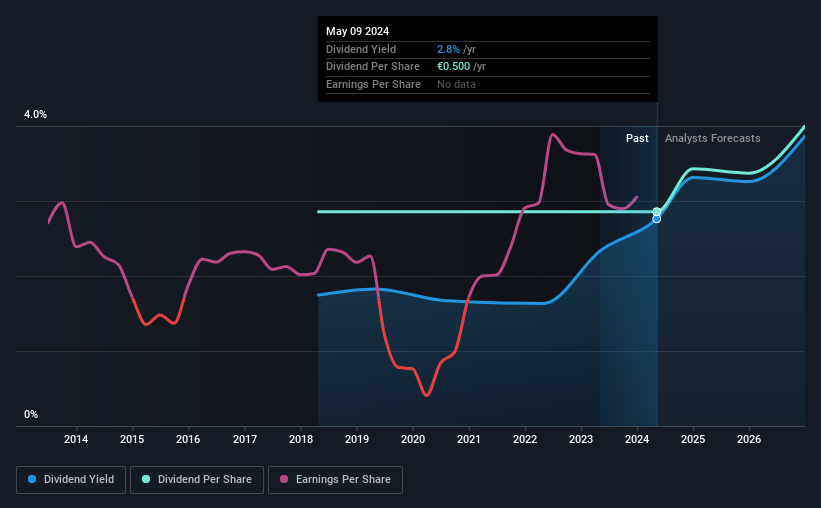Click the 2016 x-axis year label
The width and height of the screenshot is (821, 508).
coord(188,439)
